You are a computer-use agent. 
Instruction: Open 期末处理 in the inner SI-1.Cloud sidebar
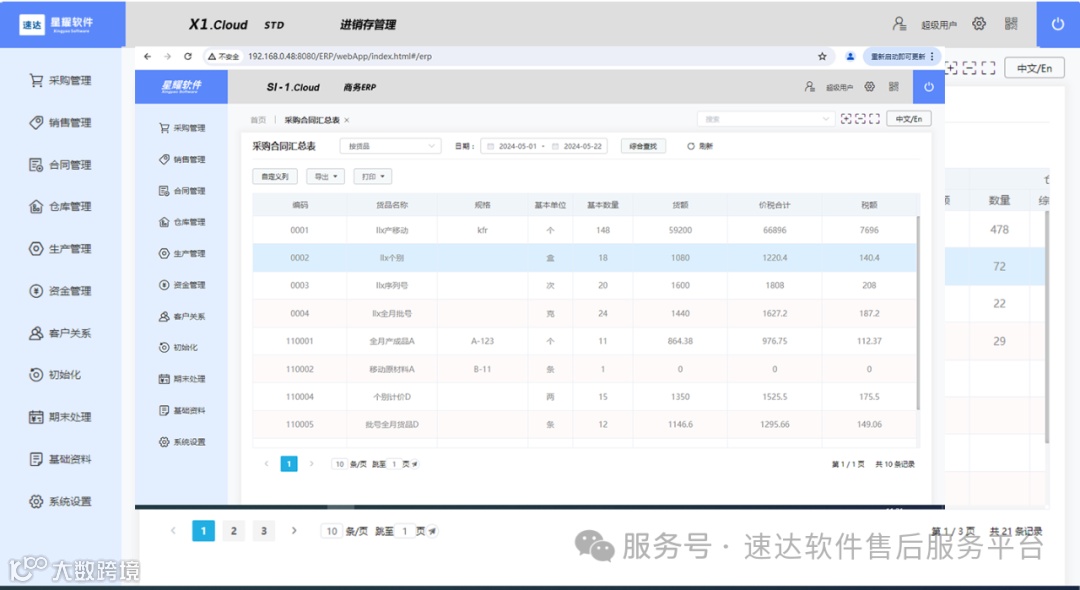(183, 379)
